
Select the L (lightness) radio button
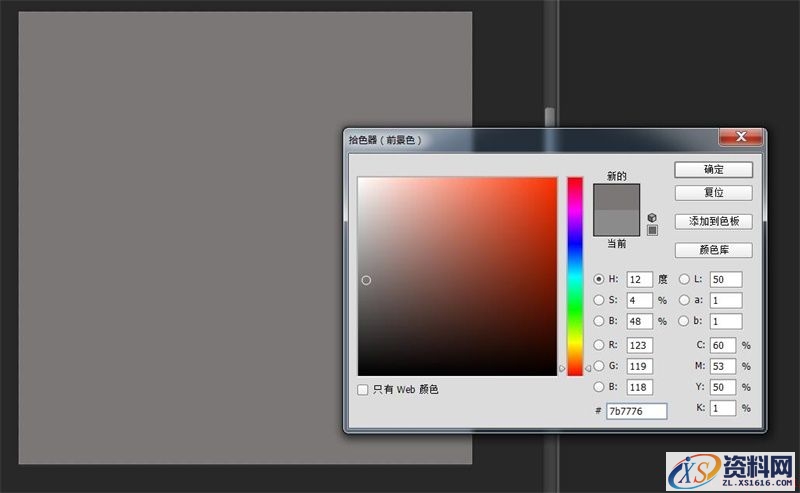pos(684,280)
